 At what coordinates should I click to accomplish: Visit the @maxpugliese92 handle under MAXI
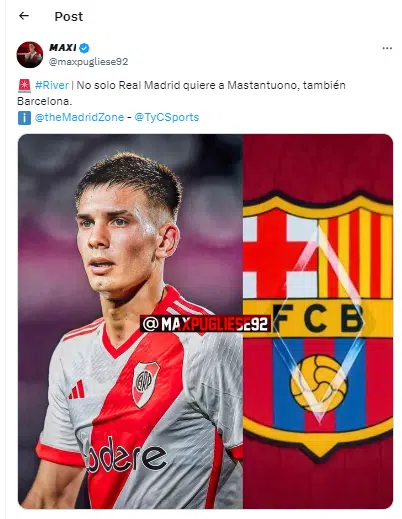pyautogui.click(x=88, y=62)
